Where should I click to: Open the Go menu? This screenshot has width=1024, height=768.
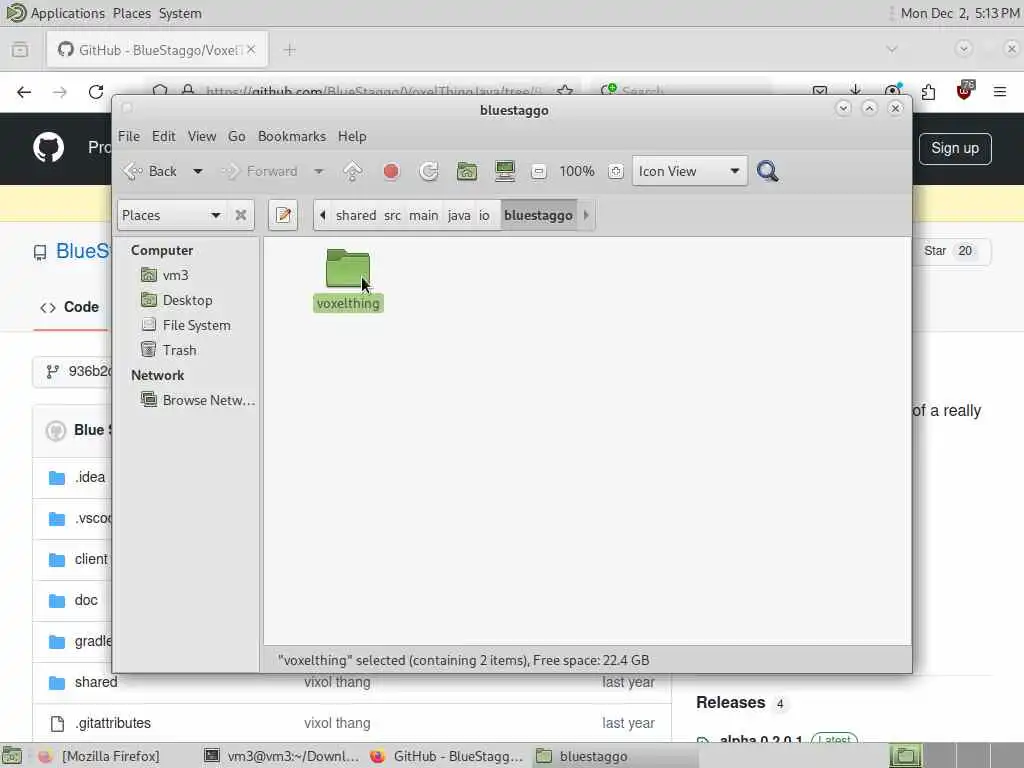pos(236,136)
